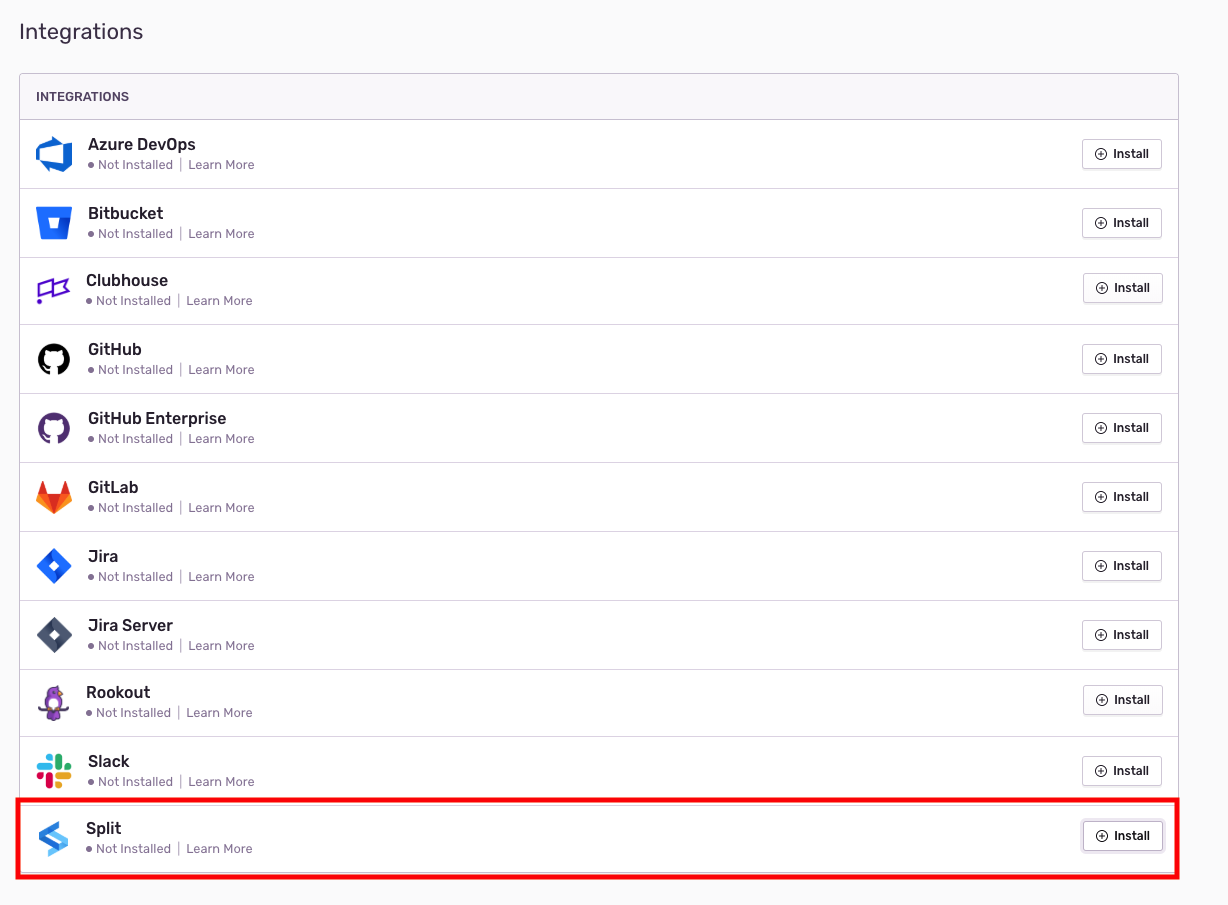Install the Split integration
This screenshot has height=905, width=1228.
pyautogui.click(x=1122, y=836)
